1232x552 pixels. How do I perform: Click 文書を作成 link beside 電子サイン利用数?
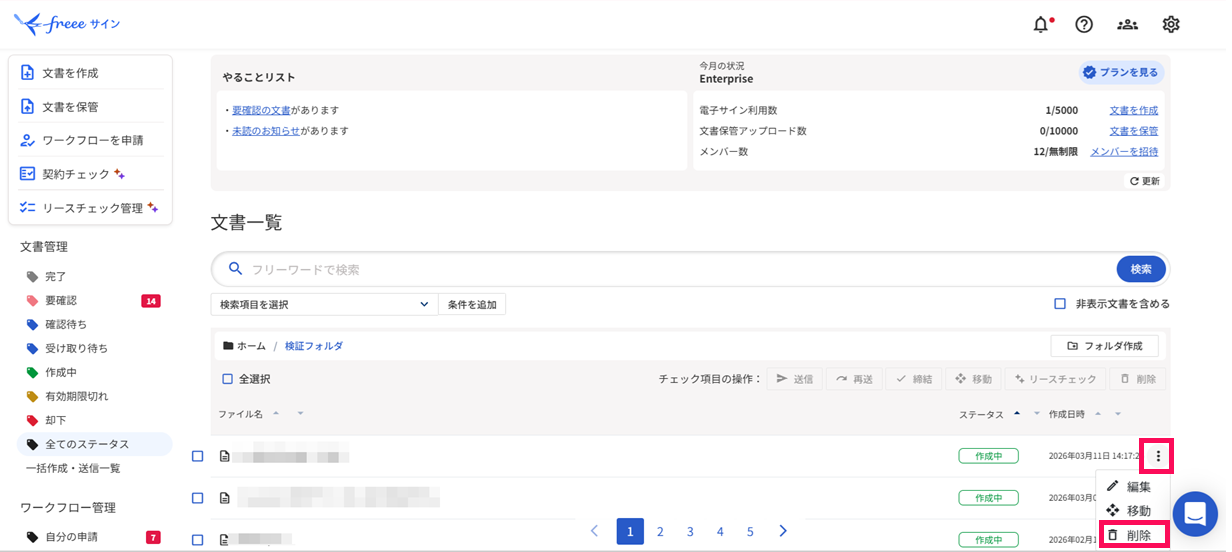1134,110
